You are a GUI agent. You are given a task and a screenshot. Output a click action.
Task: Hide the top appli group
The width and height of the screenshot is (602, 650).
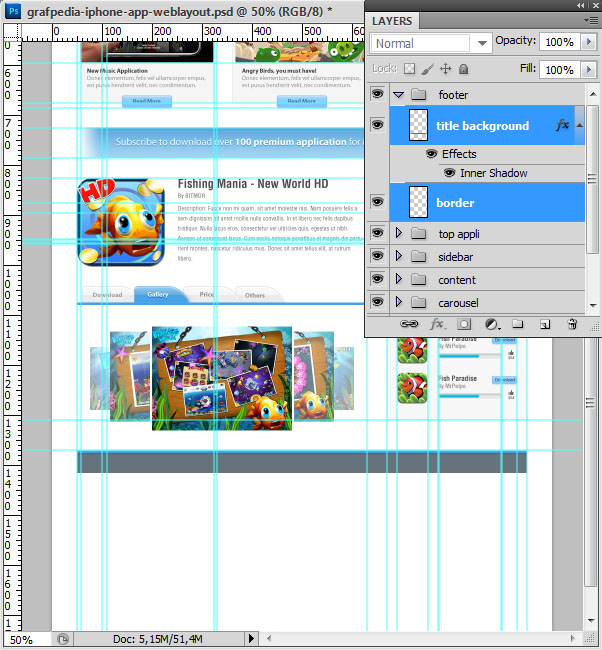click(377, 233)
